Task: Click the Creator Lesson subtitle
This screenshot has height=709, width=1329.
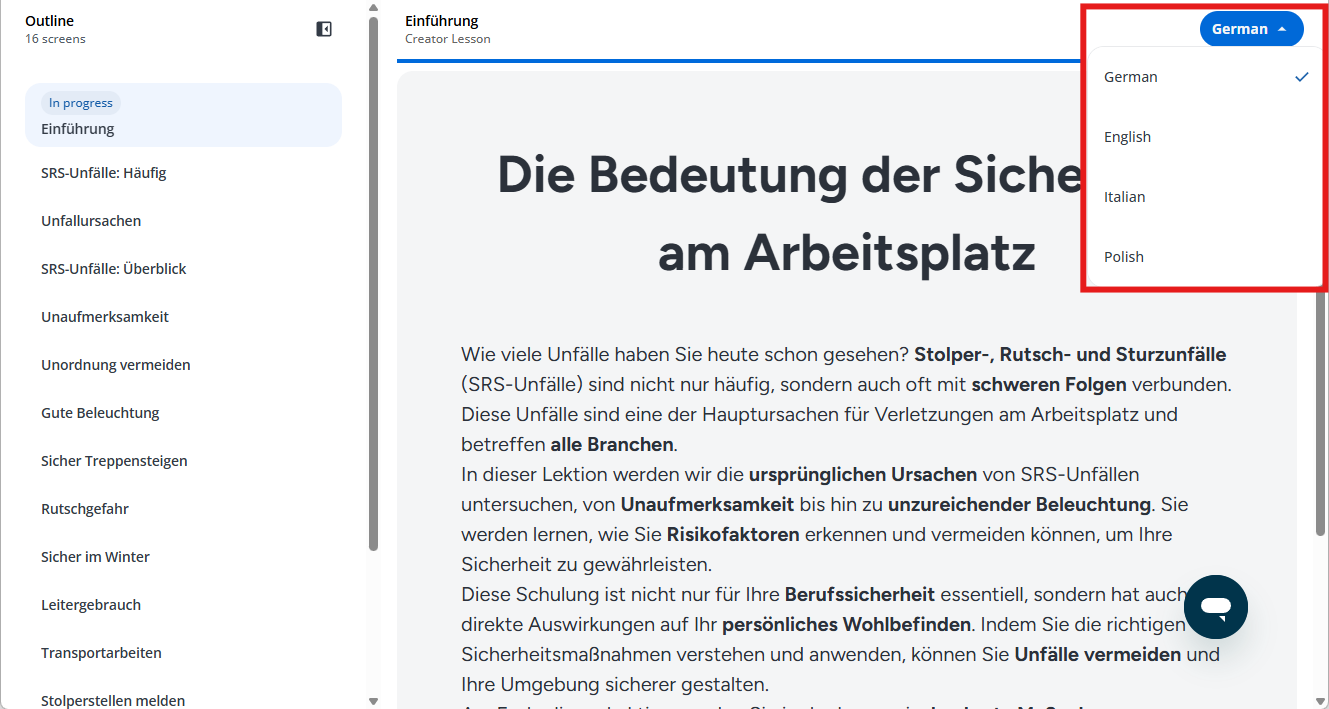Action: pyautogui.click(x=448, y=39)
